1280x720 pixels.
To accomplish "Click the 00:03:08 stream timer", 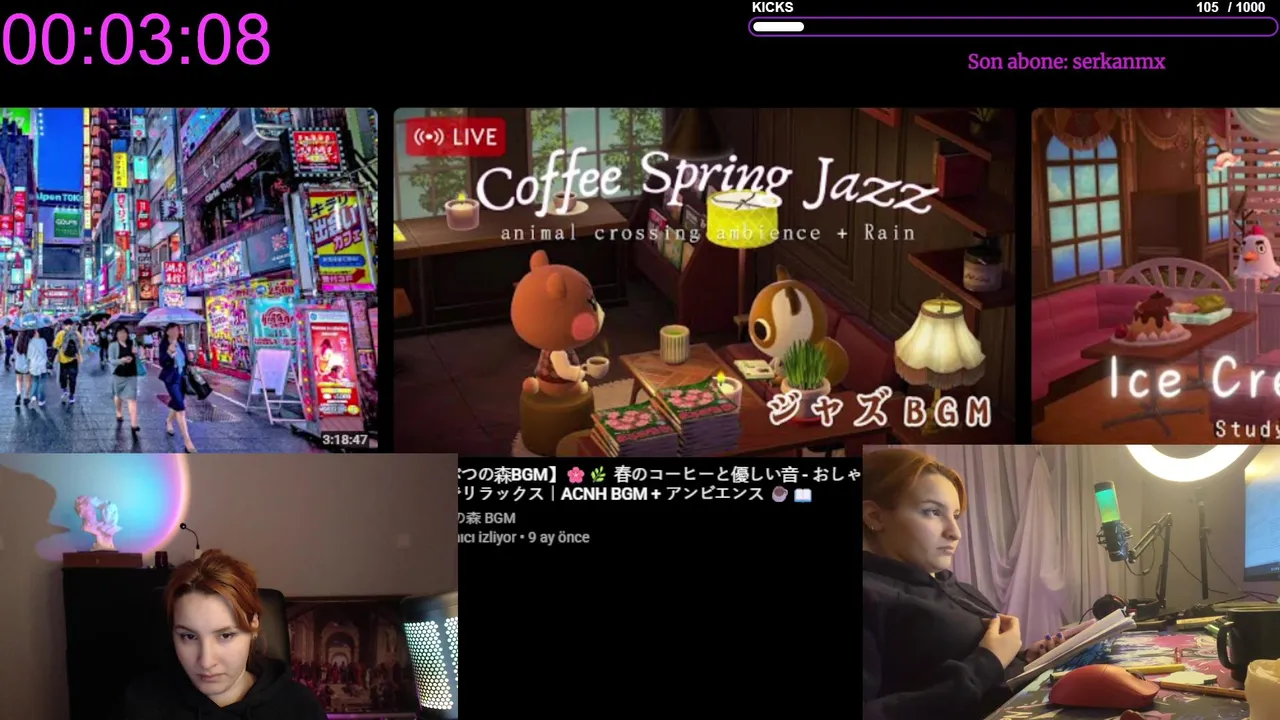I will click(x=136, y=40).
